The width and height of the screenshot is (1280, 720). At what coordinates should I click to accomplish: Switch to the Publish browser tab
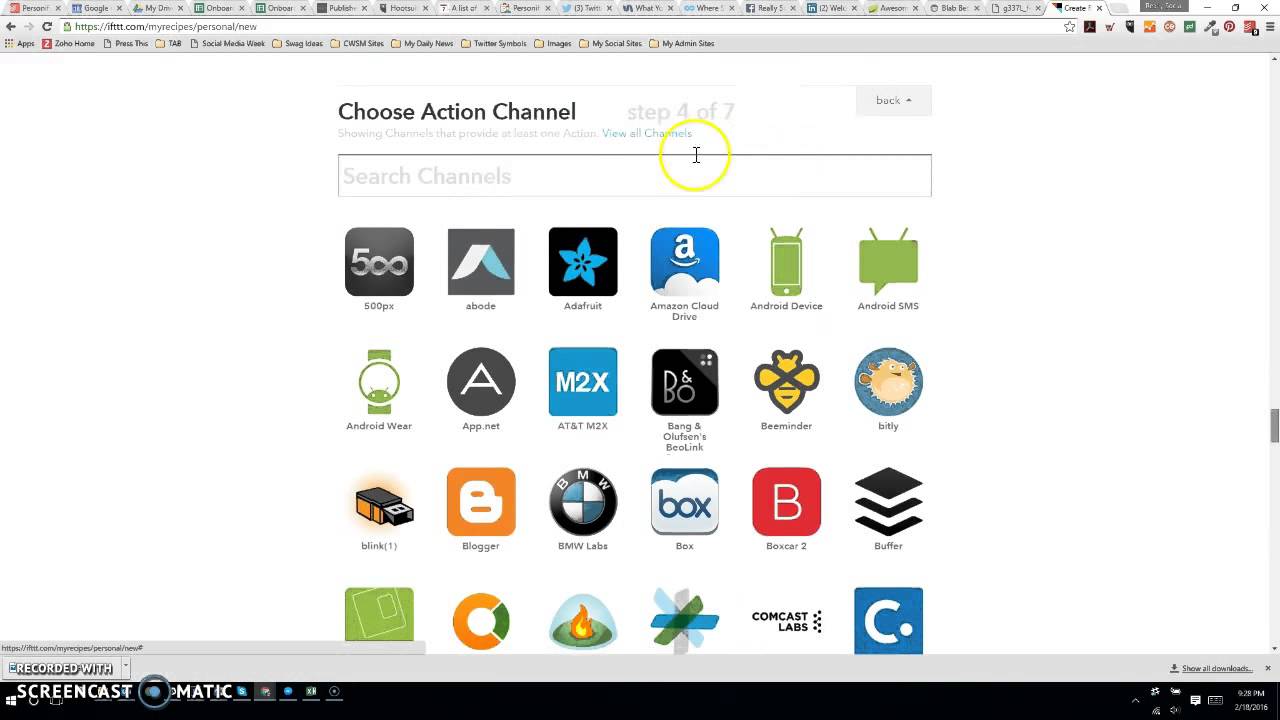(x=340, y=8)
